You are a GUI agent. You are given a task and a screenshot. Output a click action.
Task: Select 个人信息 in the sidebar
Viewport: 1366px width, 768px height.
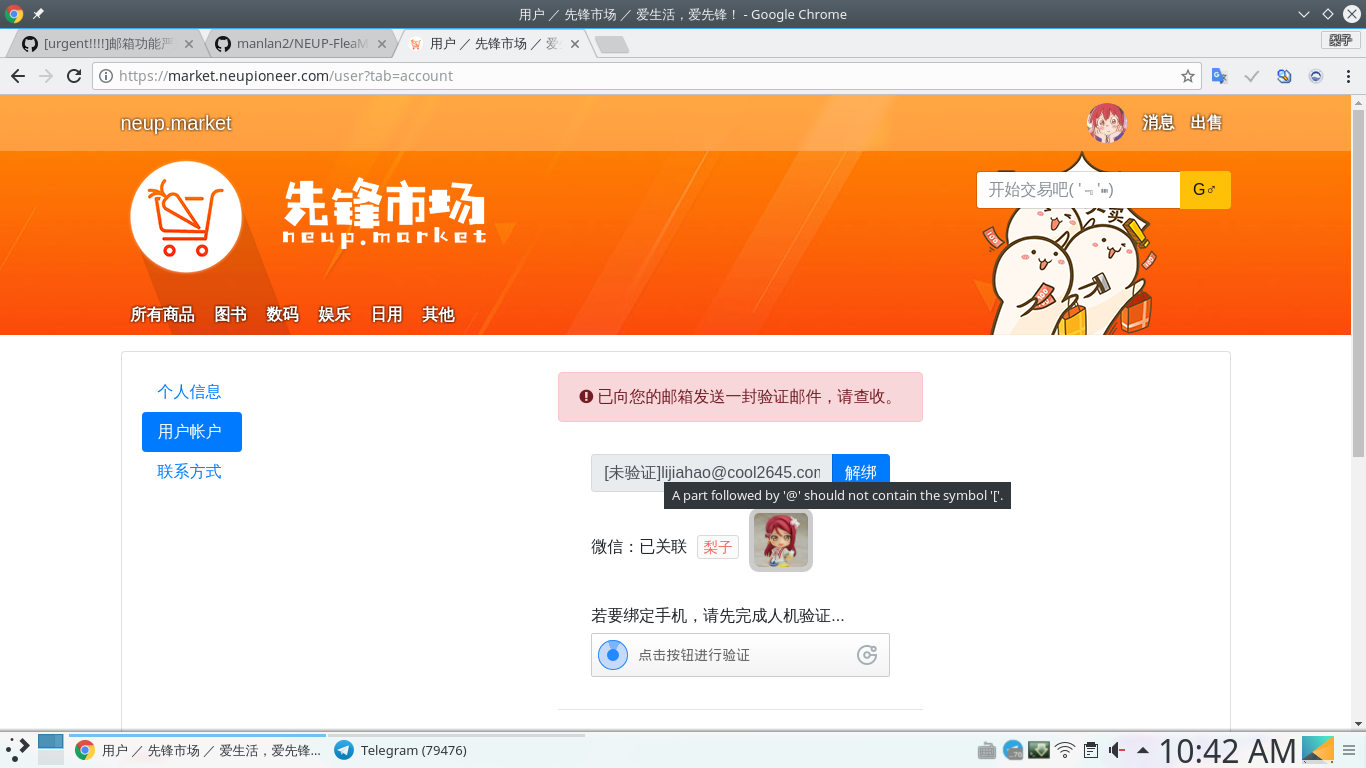[189, 392]
